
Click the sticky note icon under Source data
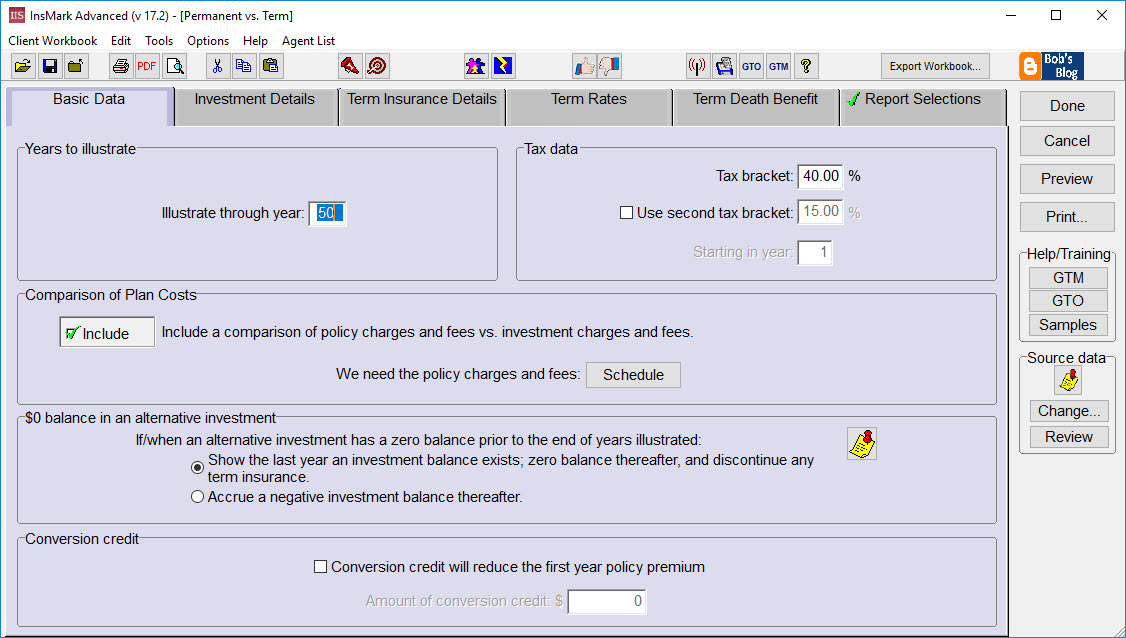click(x=1068, y=380)
